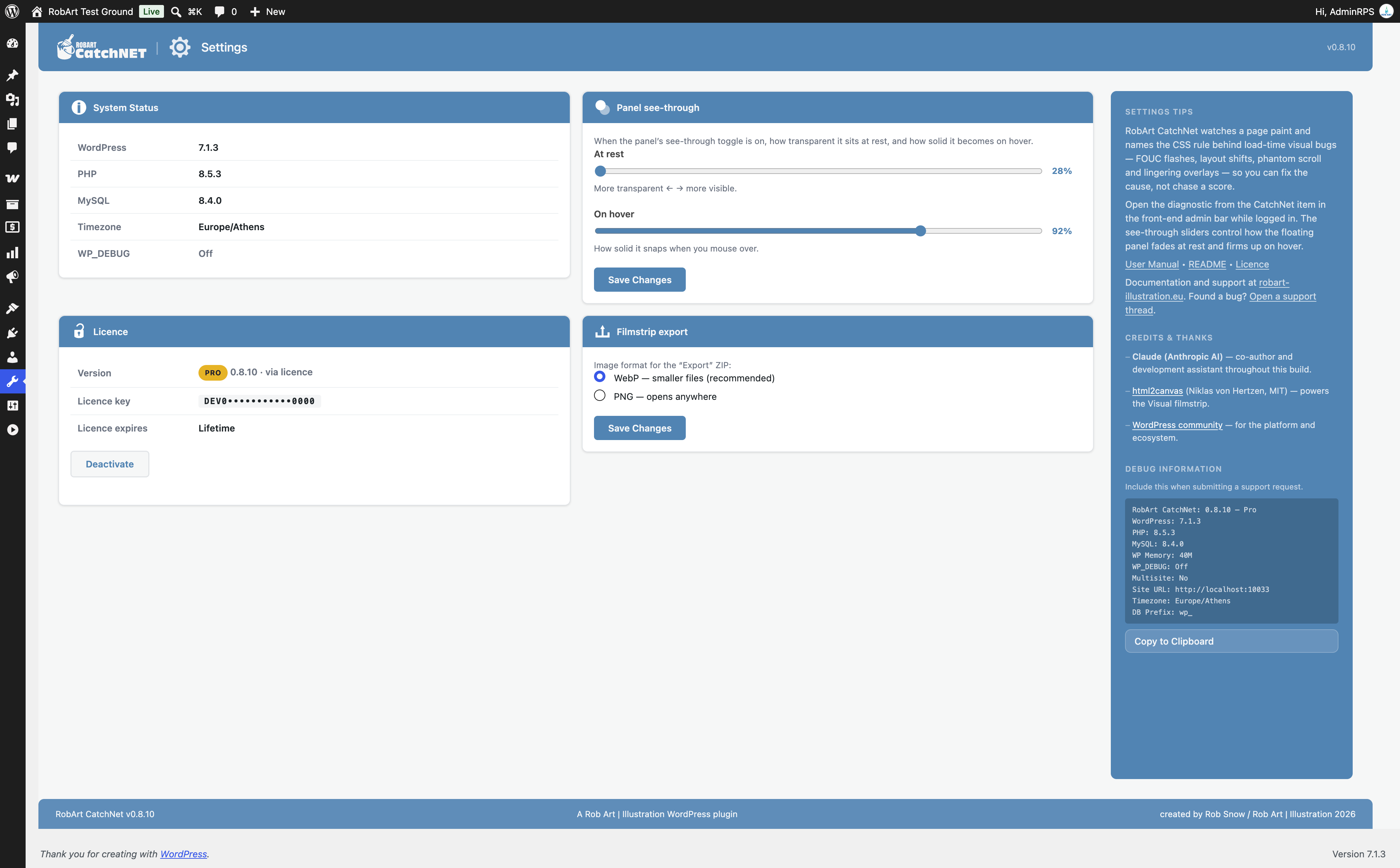Open the html2canvas credit link
1400x868 pixels.
tap(1157, 391)
